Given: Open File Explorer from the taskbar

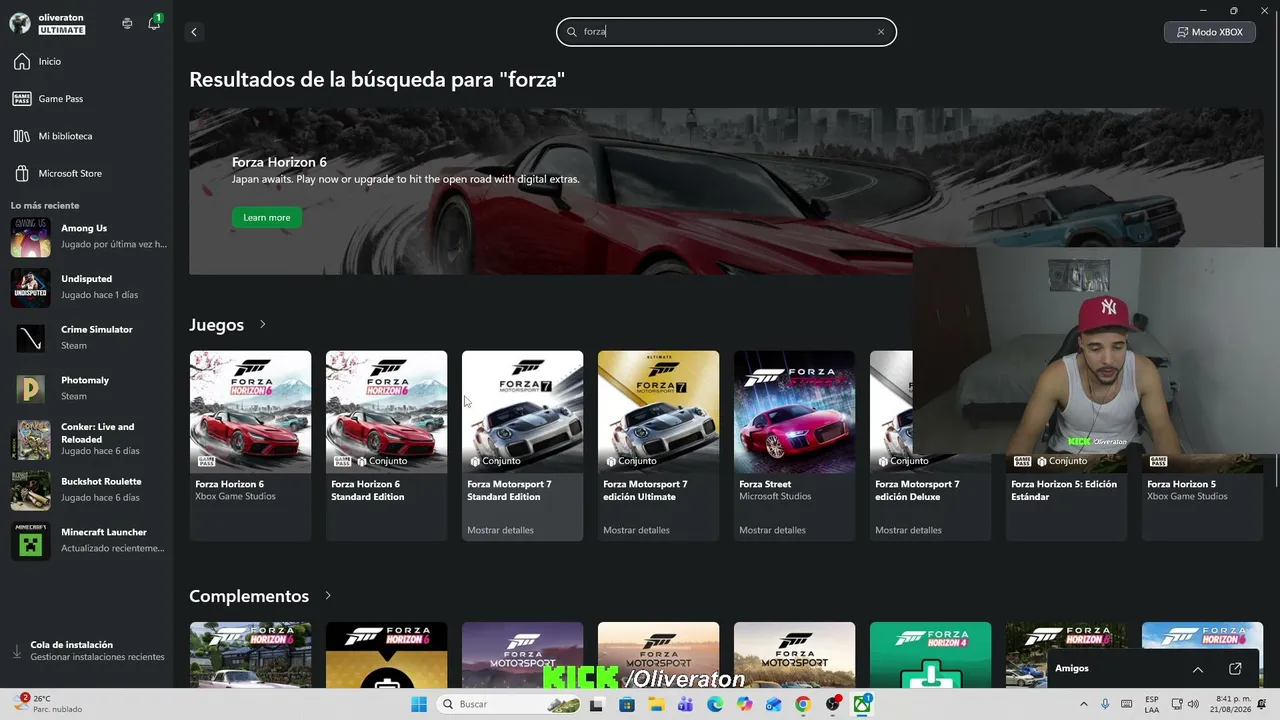Looking at the screenshot, I should point(656,704).
